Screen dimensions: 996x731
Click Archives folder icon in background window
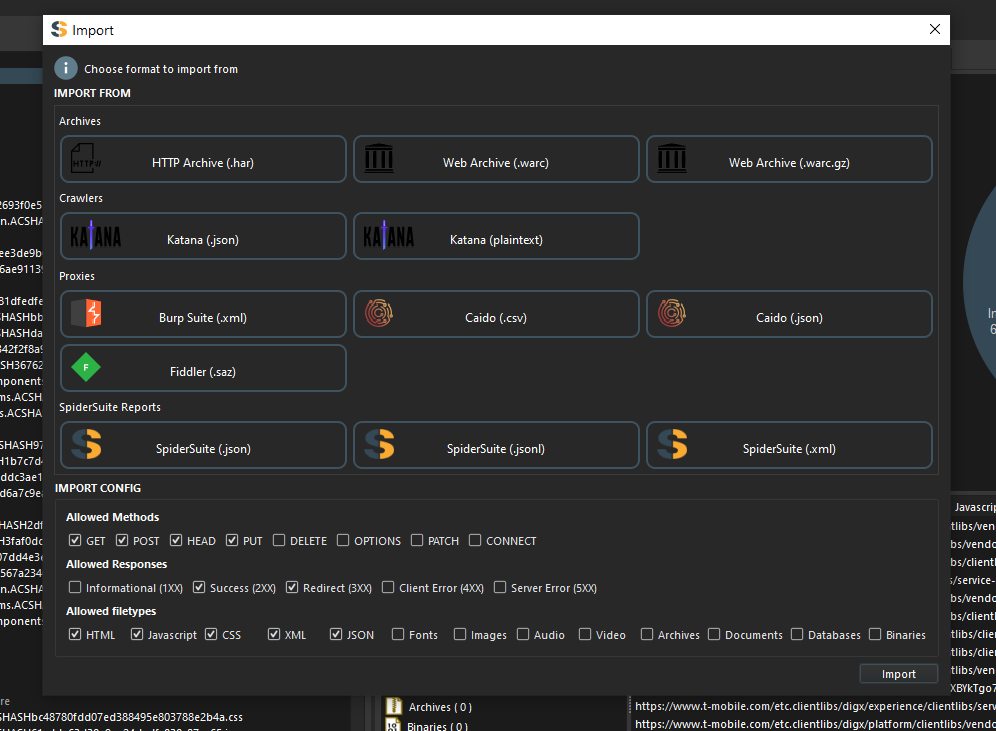[394, 706]
